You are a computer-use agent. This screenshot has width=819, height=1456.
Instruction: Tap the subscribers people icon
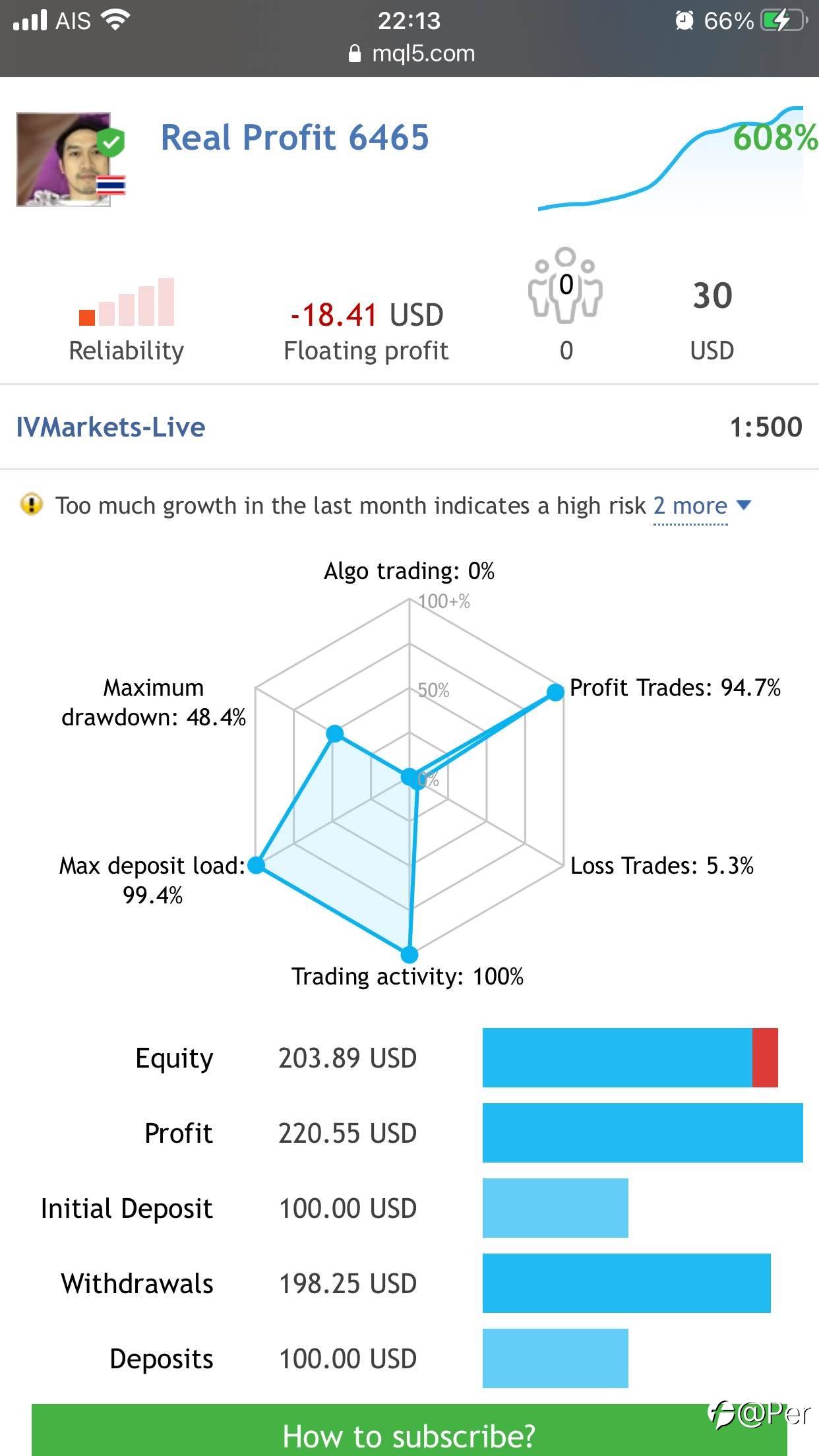(565, 286)
